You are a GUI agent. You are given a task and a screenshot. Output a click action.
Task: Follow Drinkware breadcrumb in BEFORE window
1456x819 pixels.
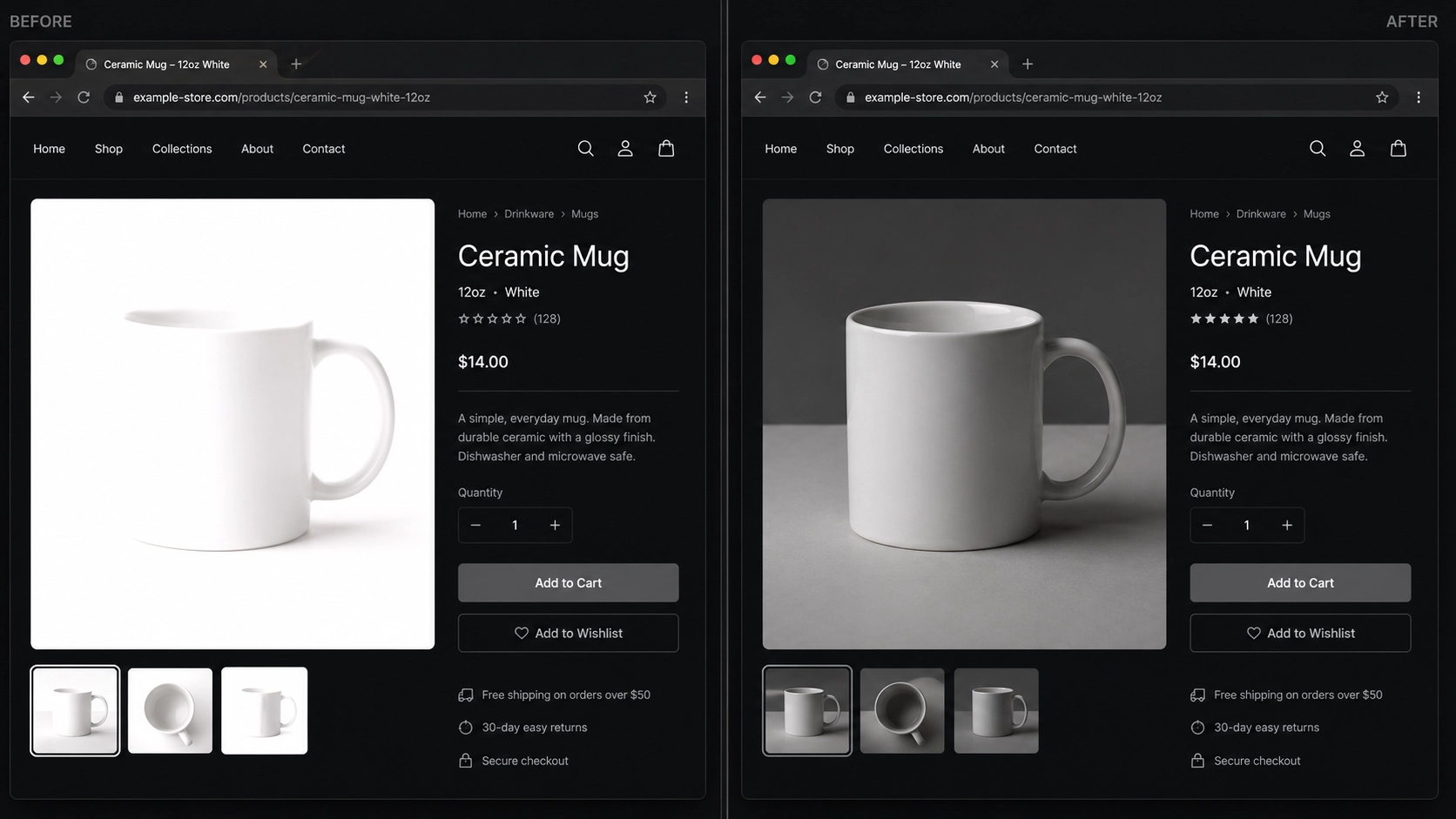tap(529, 214)
